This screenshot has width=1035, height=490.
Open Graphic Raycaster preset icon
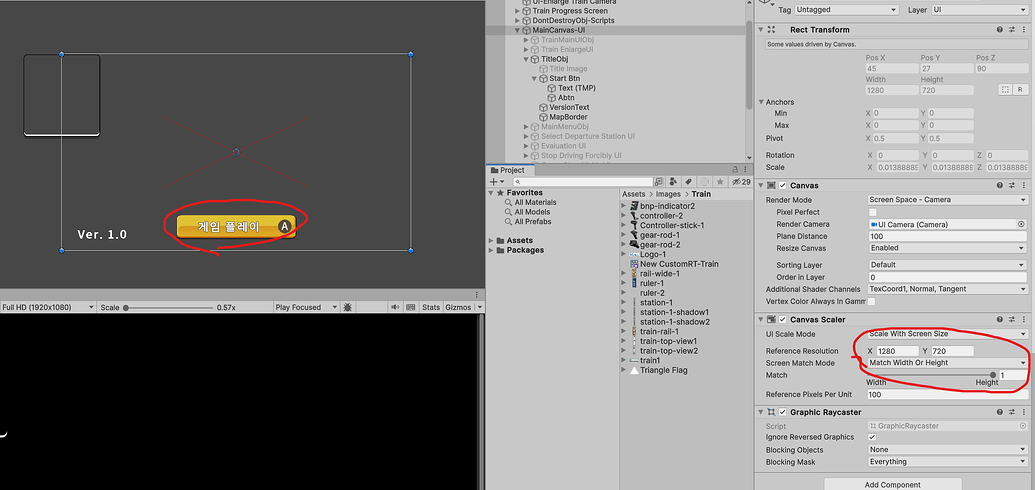pos(1012,412)
